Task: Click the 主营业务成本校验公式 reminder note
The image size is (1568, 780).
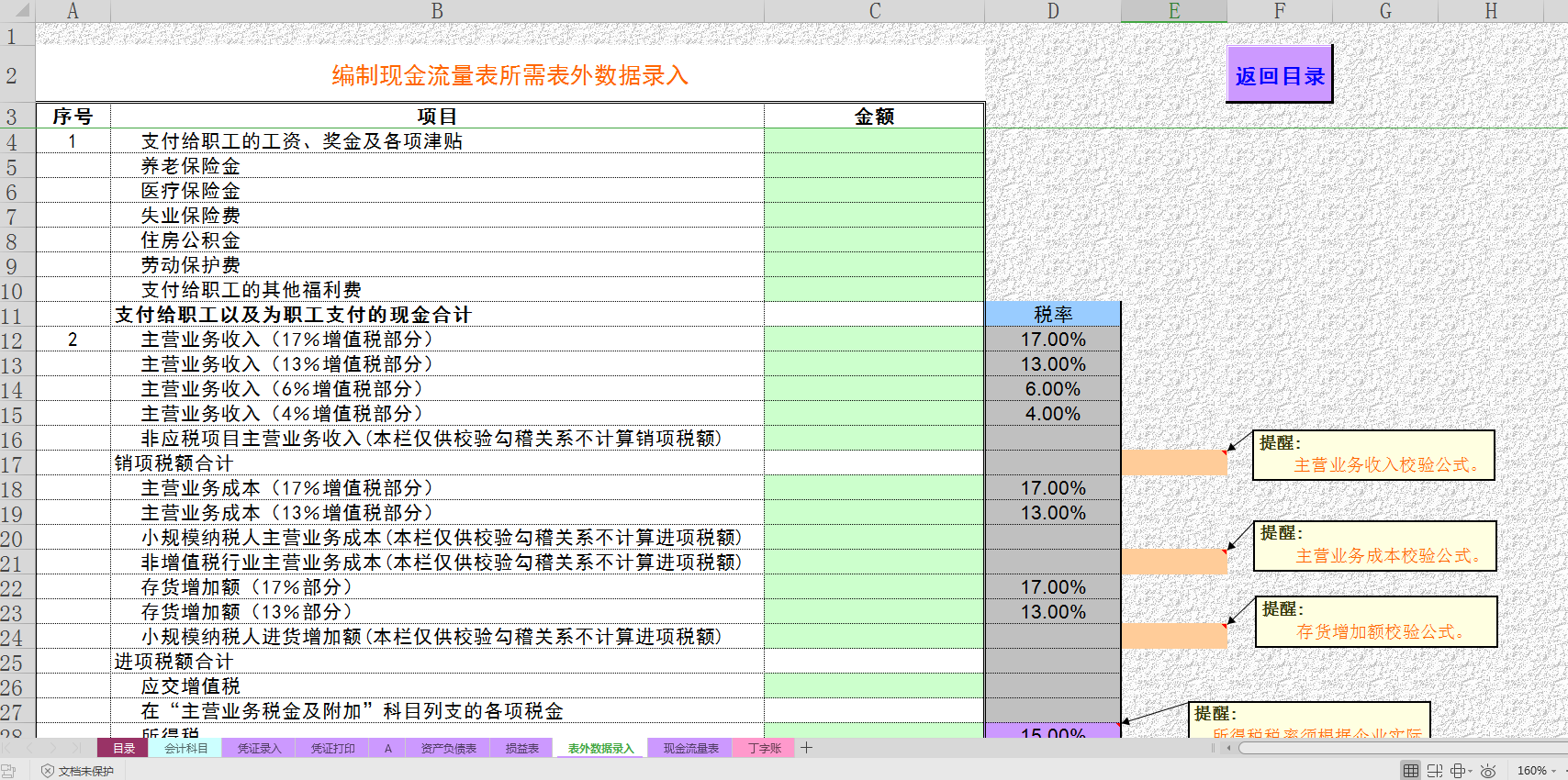Action: [x=1375, y=546]
